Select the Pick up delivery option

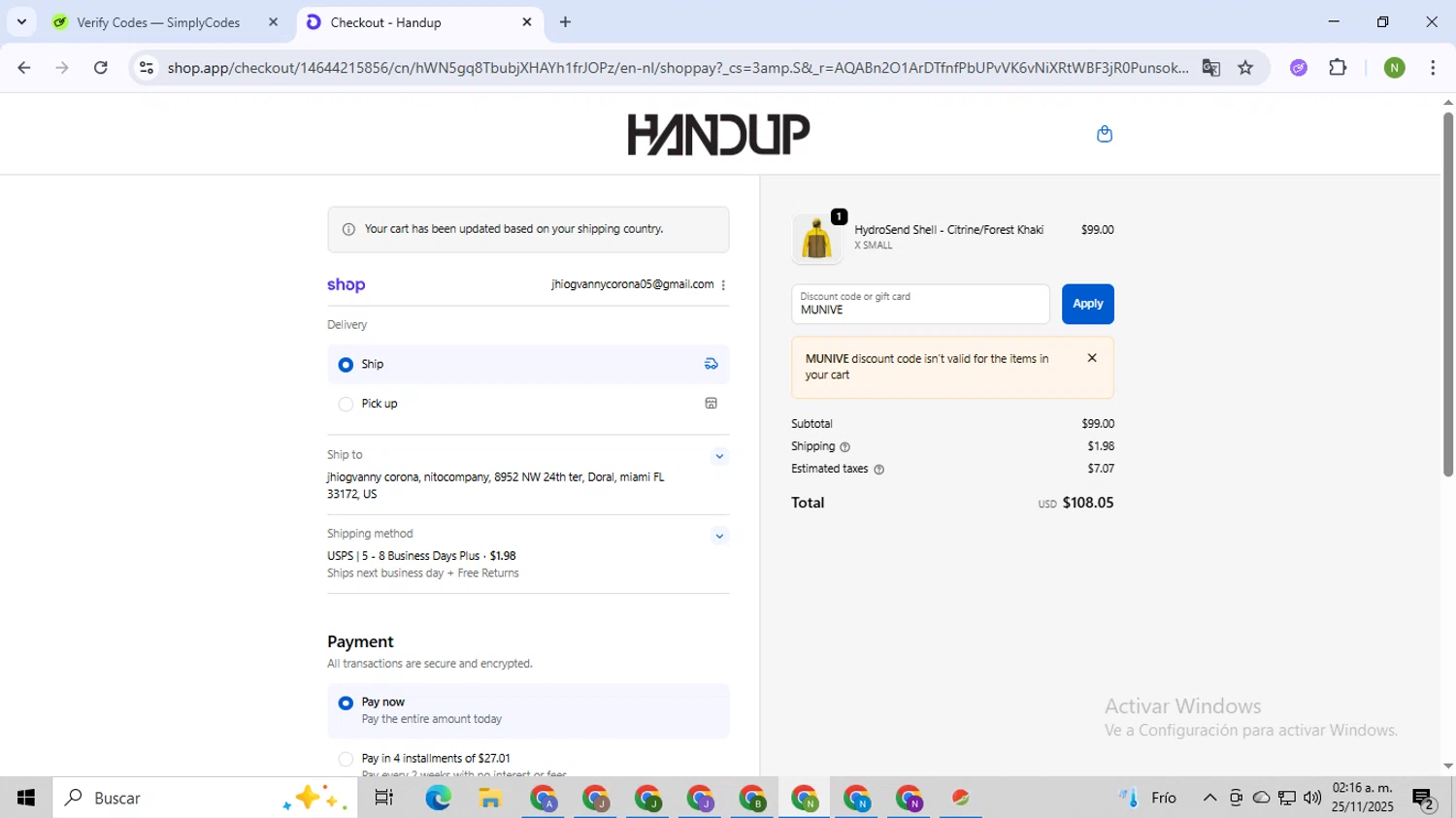tap(528, 404)
